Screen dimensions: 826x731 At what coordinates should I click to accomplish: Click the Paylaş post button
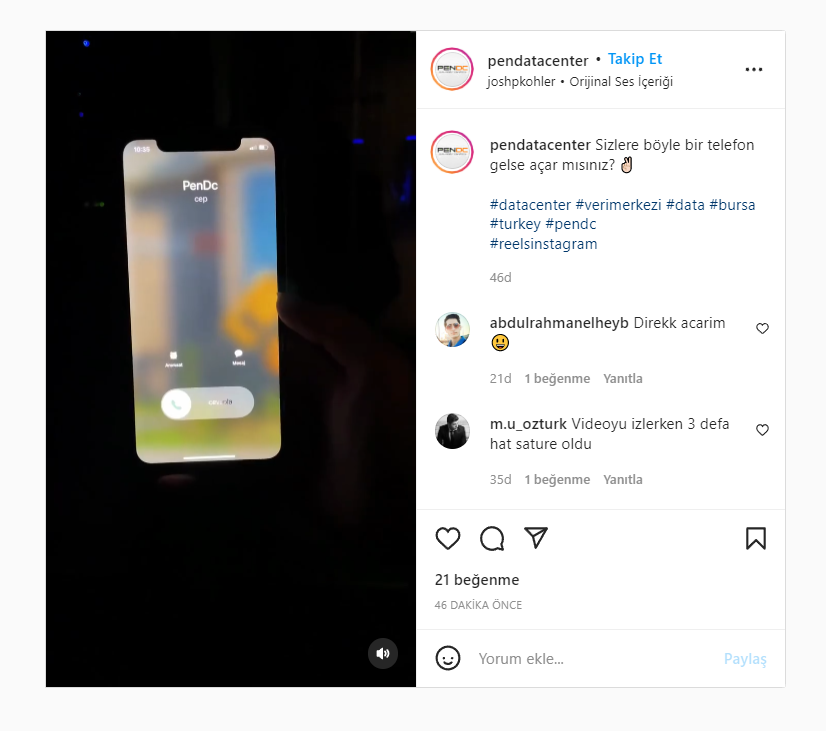click(x=745, y=659)
